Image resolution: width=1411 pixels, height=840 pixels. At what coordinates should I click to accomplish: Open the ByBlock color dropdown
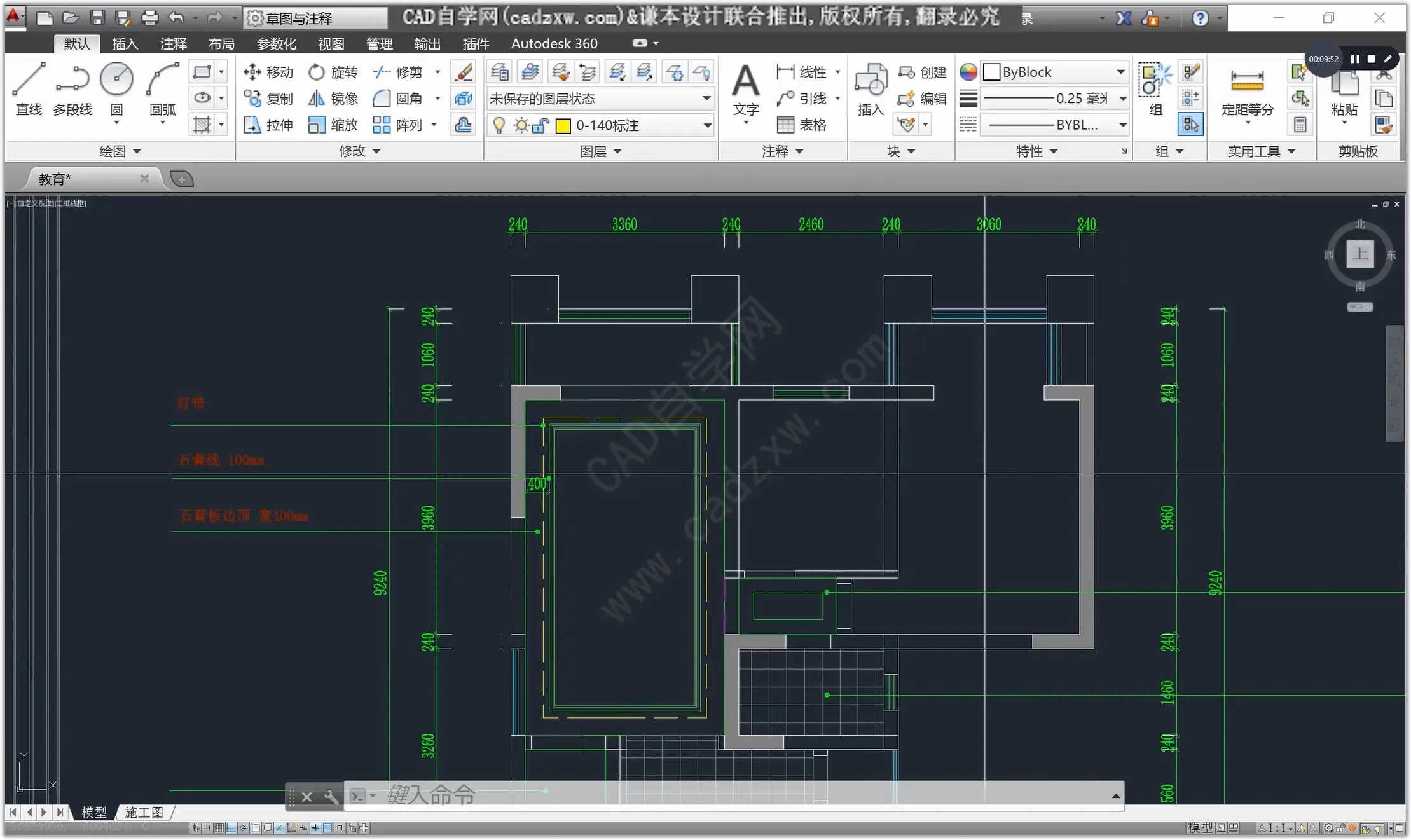tap(1120, 72)
